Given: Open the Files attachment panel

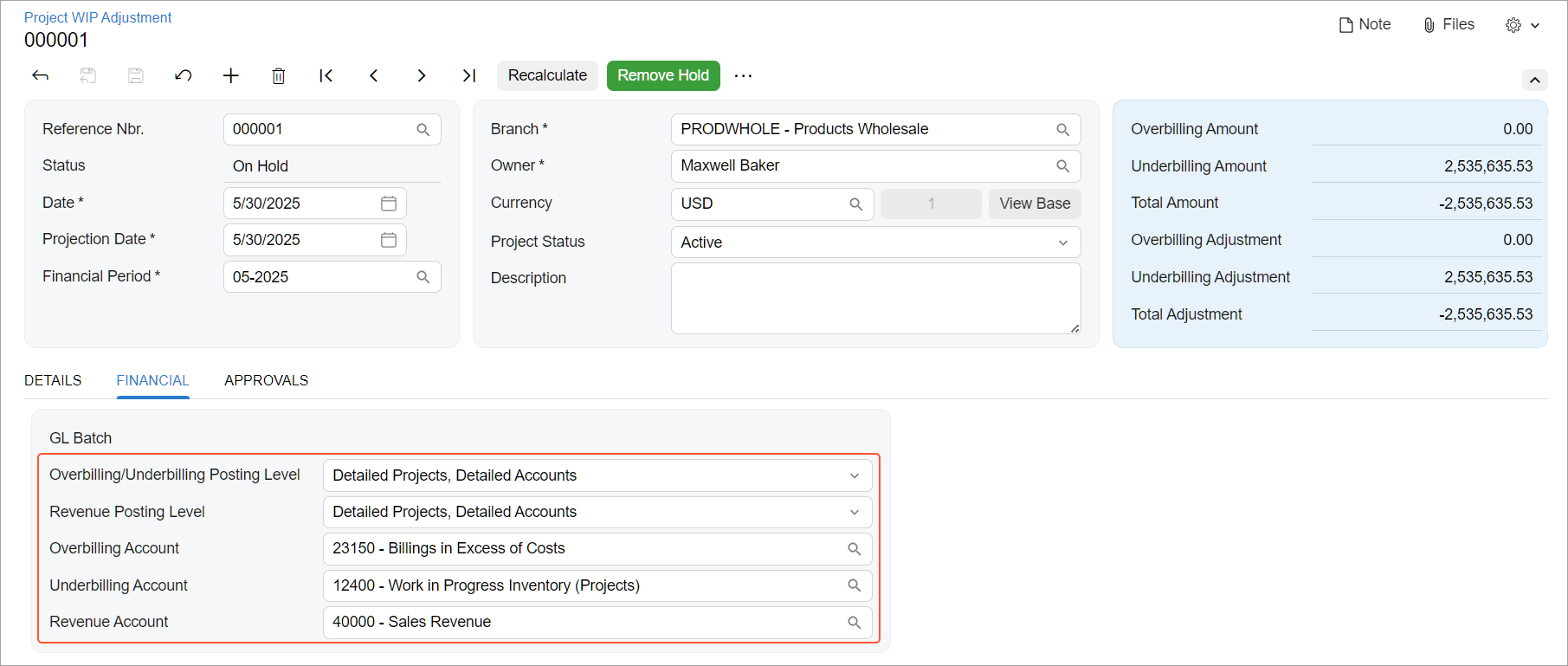Looking at the screenshot, I should pos(1449,24).
